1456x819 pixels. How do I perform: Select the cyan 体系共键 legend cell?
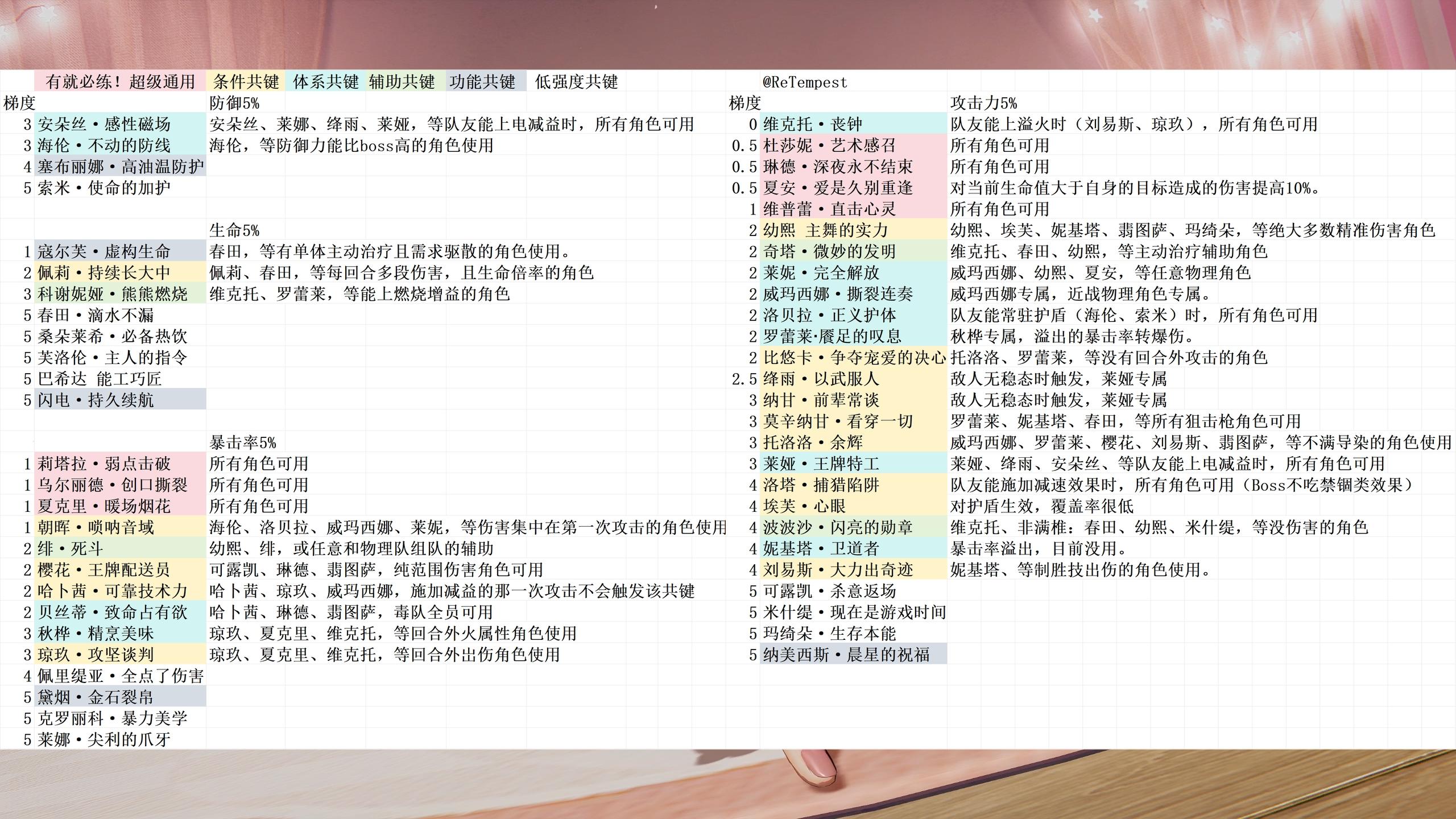point(325,81)
